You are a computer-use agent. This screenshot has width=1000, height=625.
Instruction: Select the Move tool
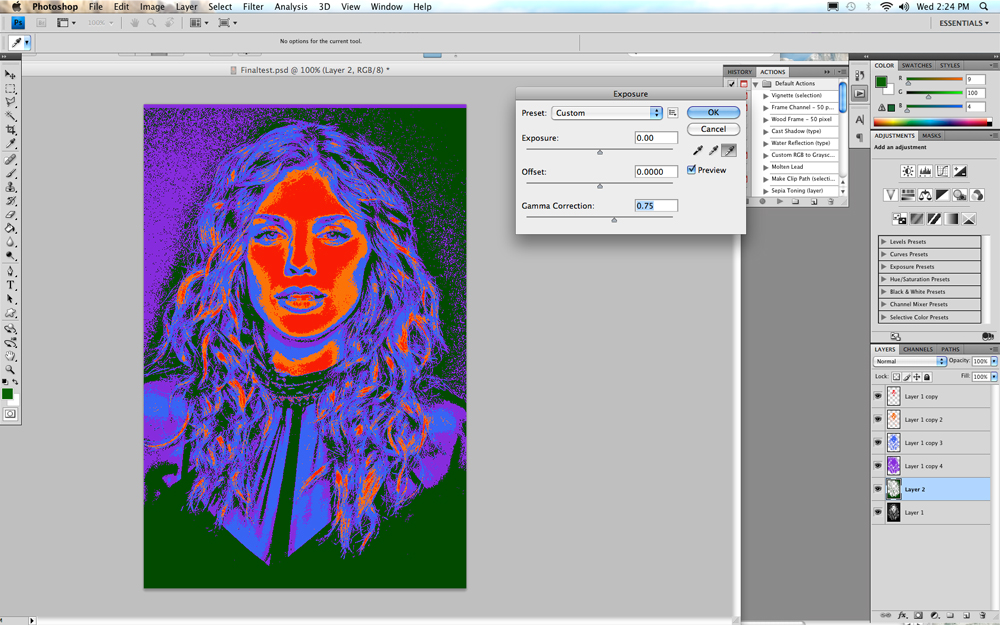(10, 75)
